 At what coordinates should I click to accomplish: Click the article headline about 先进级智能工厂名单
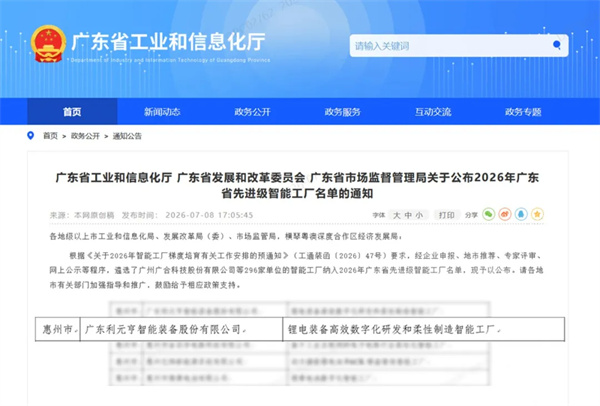pyautogui.click(x=297, y=185)
